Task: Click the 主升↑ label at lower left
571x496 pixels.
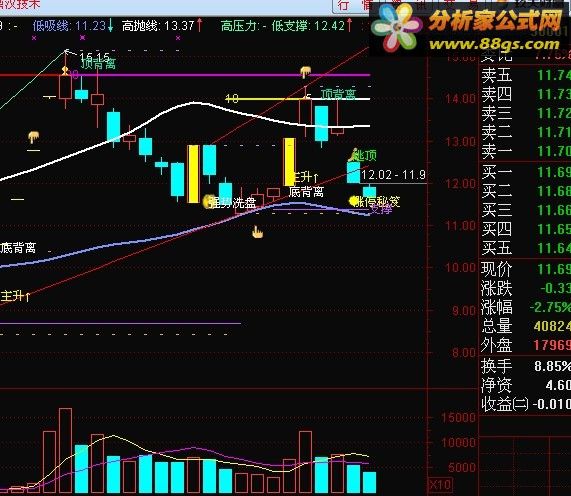Action: pyautogui.click(x=15, y=296)
